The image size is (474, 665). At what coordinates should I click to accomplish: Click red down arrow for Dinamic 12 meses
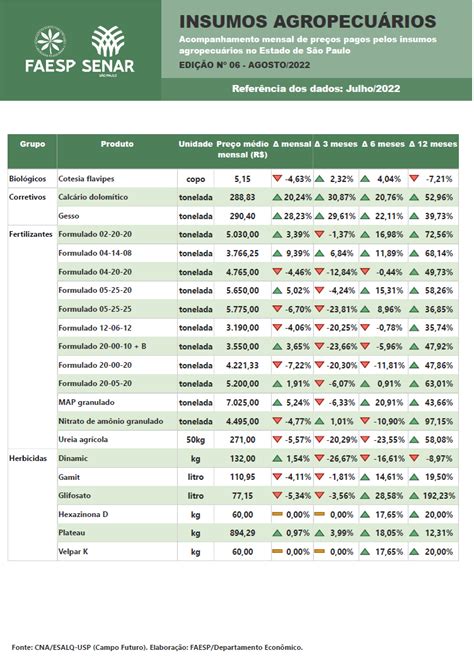tap(414, 458)
